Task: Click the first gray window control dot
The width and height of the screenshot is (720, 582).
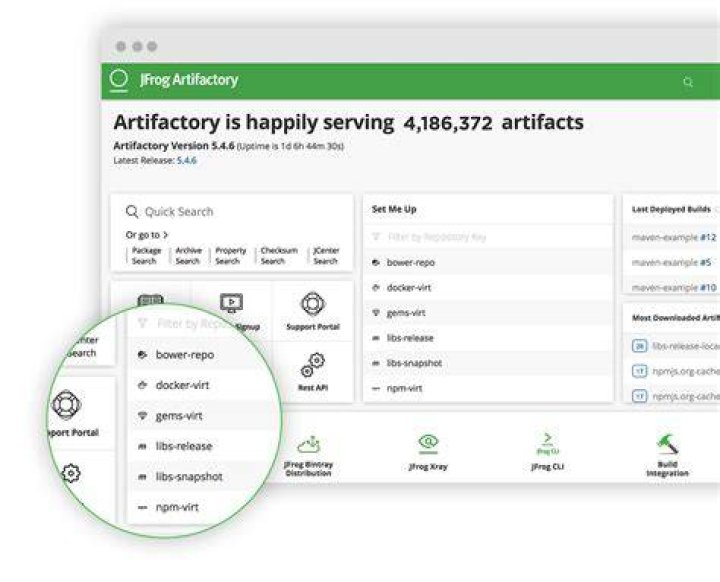Action: [121, 46]
